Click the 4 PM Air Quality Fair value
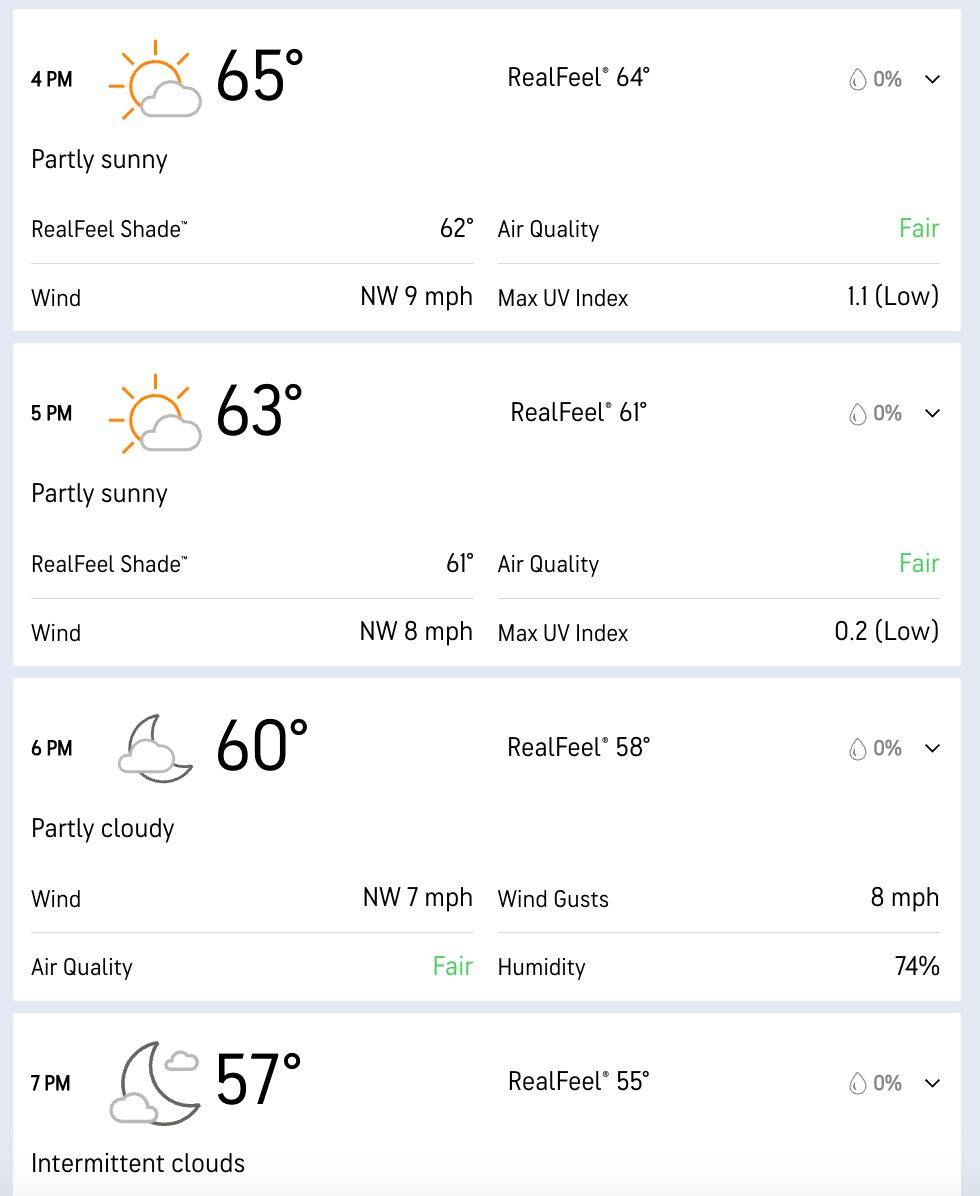The image size is (980, 1196). pos(918,229)
